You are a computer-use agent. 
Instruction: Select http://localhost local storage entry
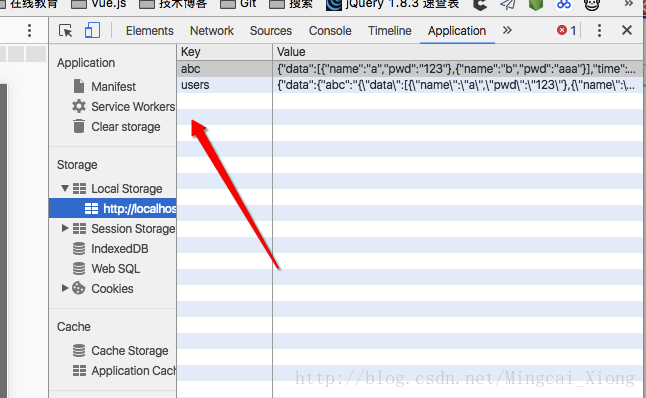tap(112, 208)
